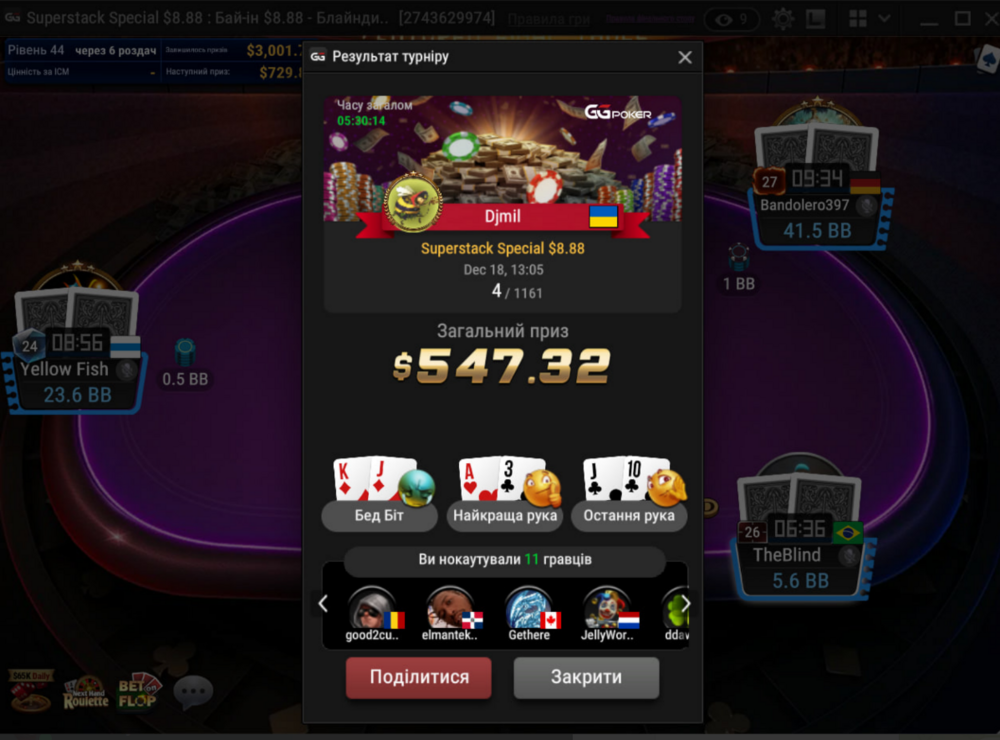Screen dimensions: 1000x740
Task: Show next knocked-out players with right arrow
Action: [685, 603]
